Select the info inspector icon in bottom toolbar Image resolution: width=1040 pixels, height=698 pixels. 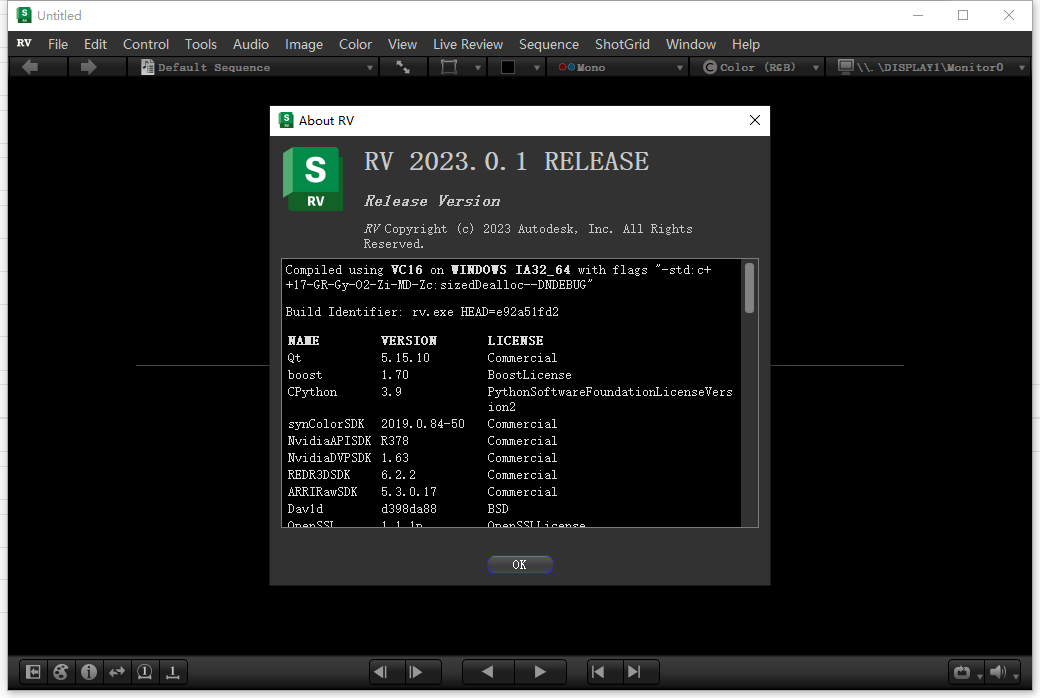click(x=88, y=672)
